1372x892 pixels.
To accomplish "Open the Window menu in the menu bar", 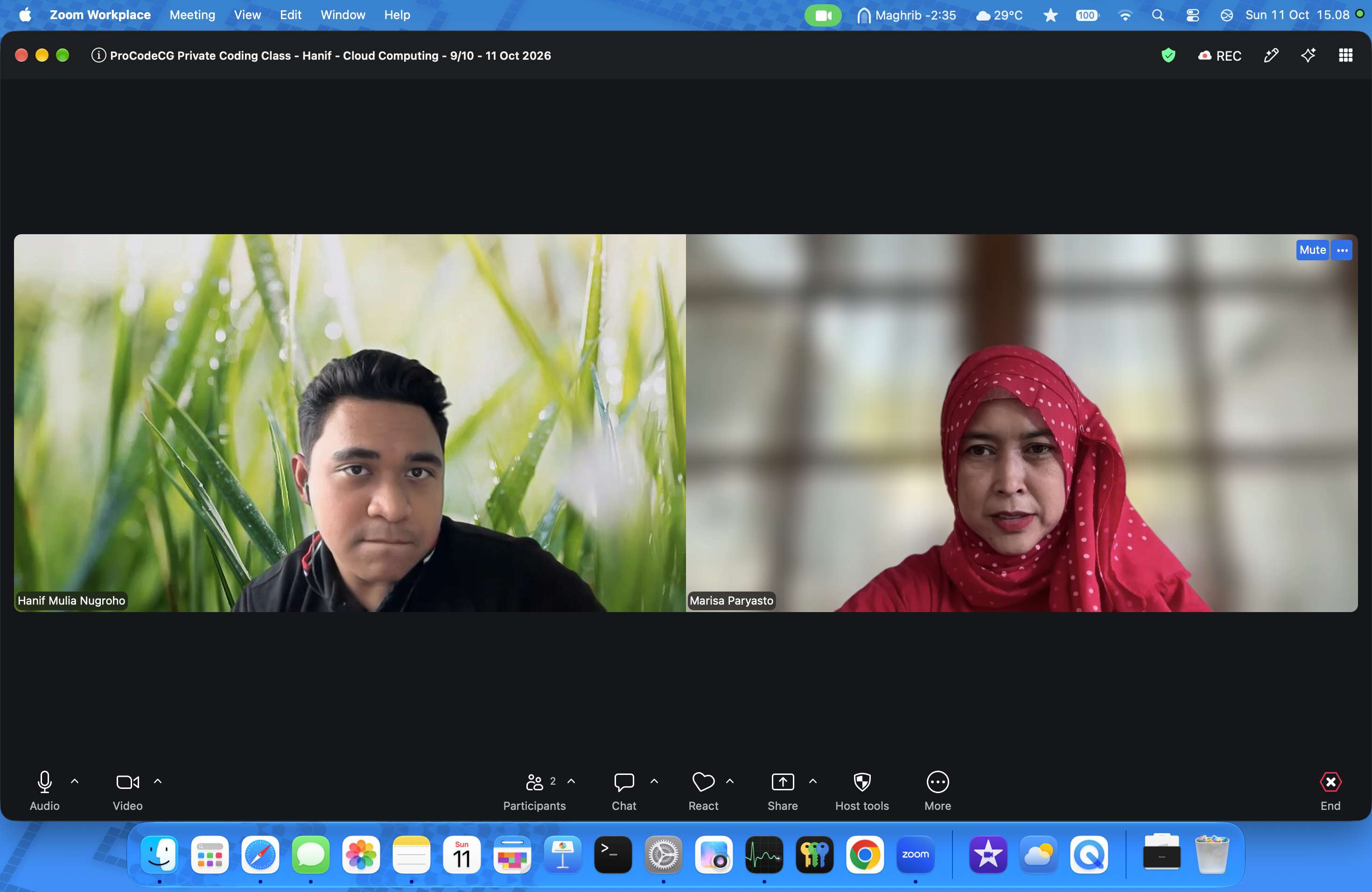I will click(343, 15).
